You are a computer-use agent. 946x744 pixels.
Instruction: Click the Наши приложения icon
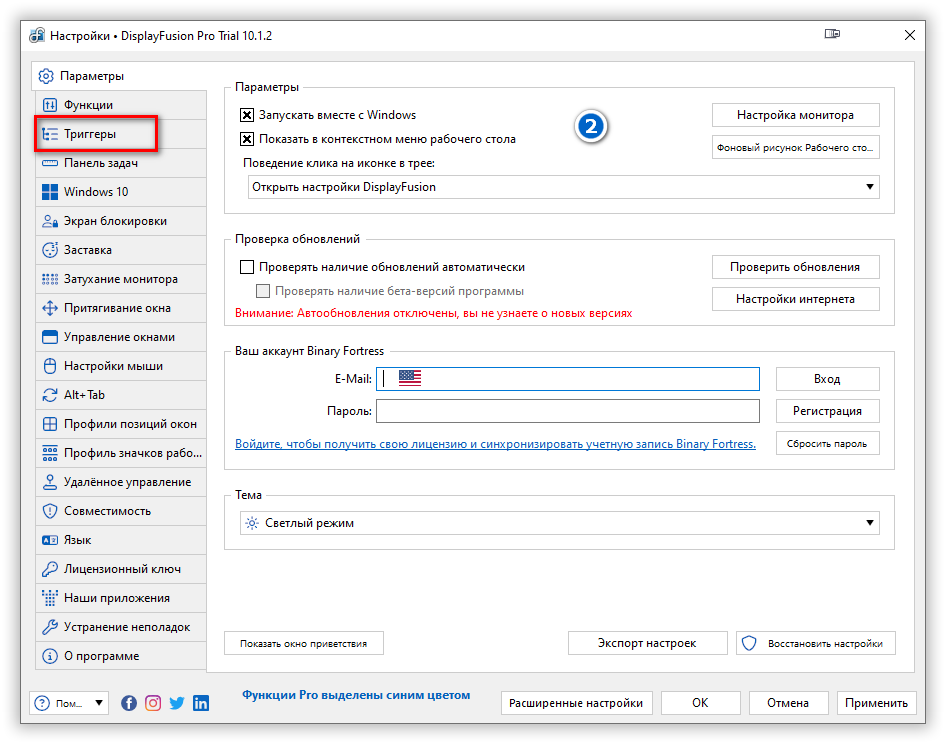[x=50, y=598]
